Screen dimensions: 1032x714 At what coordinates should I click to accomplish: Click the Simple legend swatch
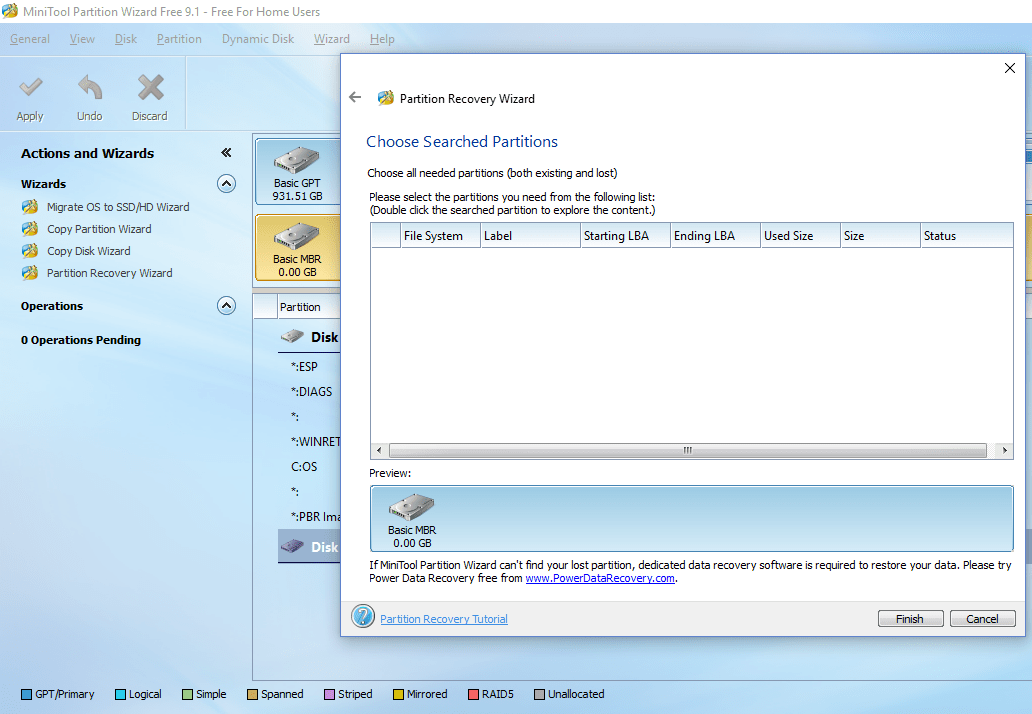point(187,694)
